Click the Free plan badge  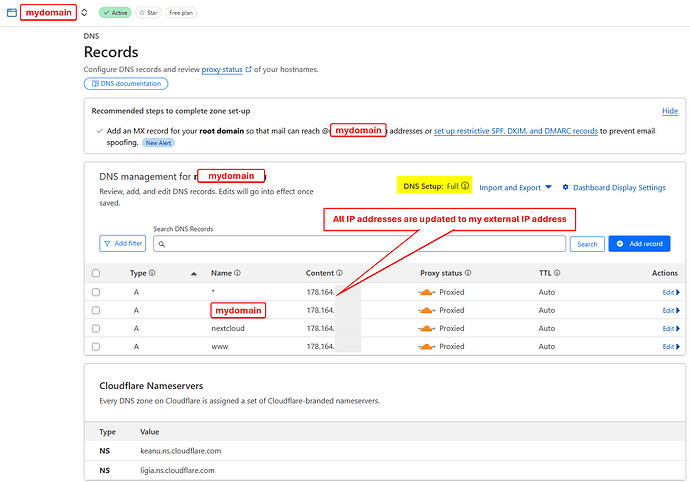click(181, 13)
